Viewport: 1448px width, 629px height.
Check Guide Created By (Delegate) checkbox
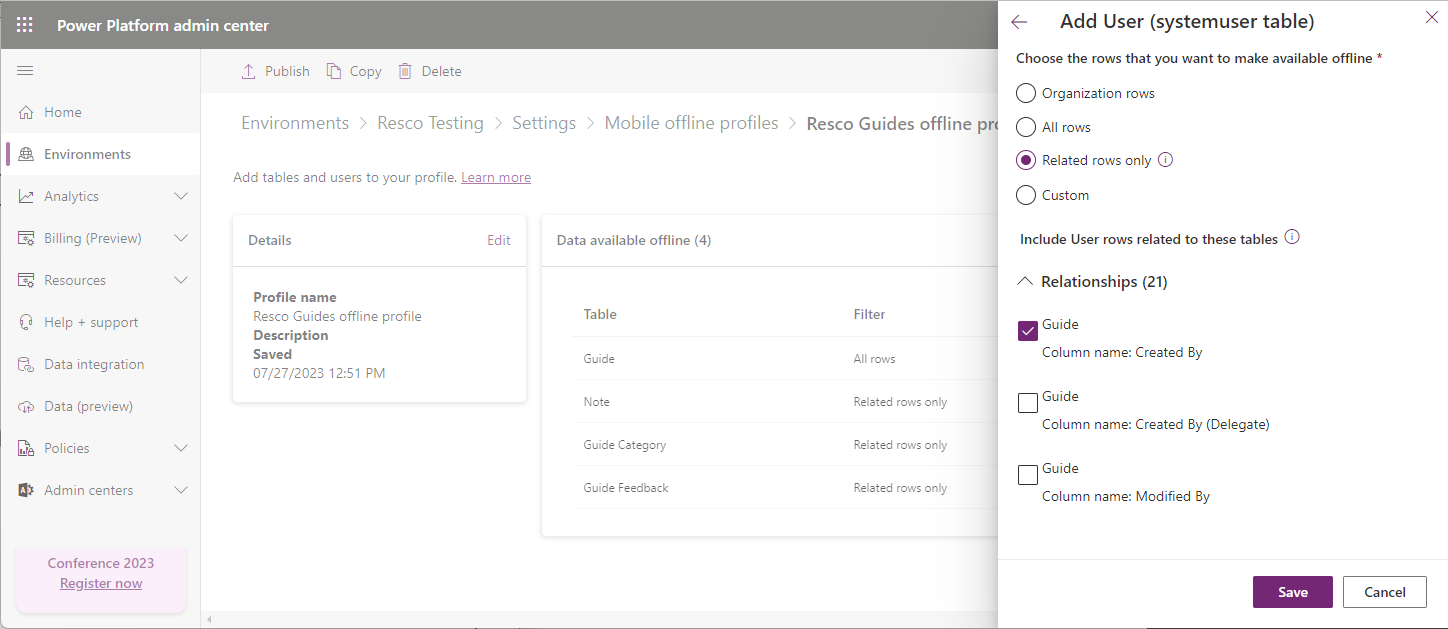(1027, 403)
